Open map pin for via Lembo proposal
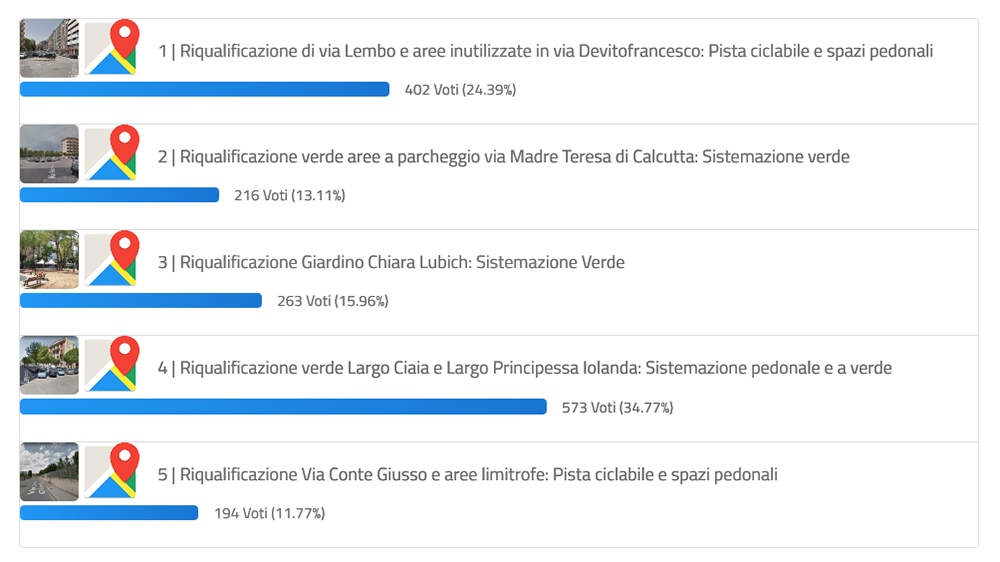 click(112, 48)
